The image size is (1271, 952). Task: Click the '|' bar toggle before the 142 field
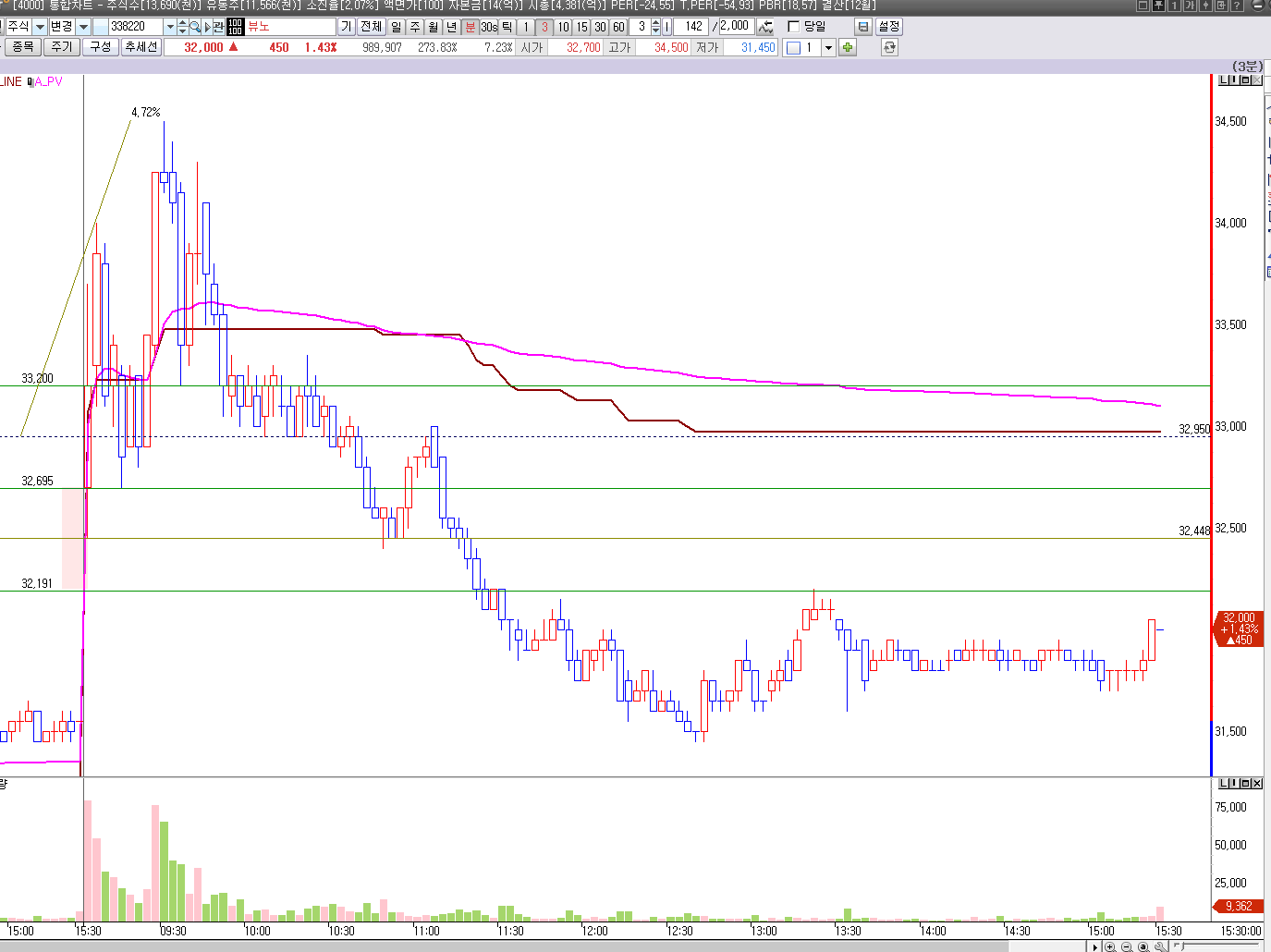tap(667, 27)
